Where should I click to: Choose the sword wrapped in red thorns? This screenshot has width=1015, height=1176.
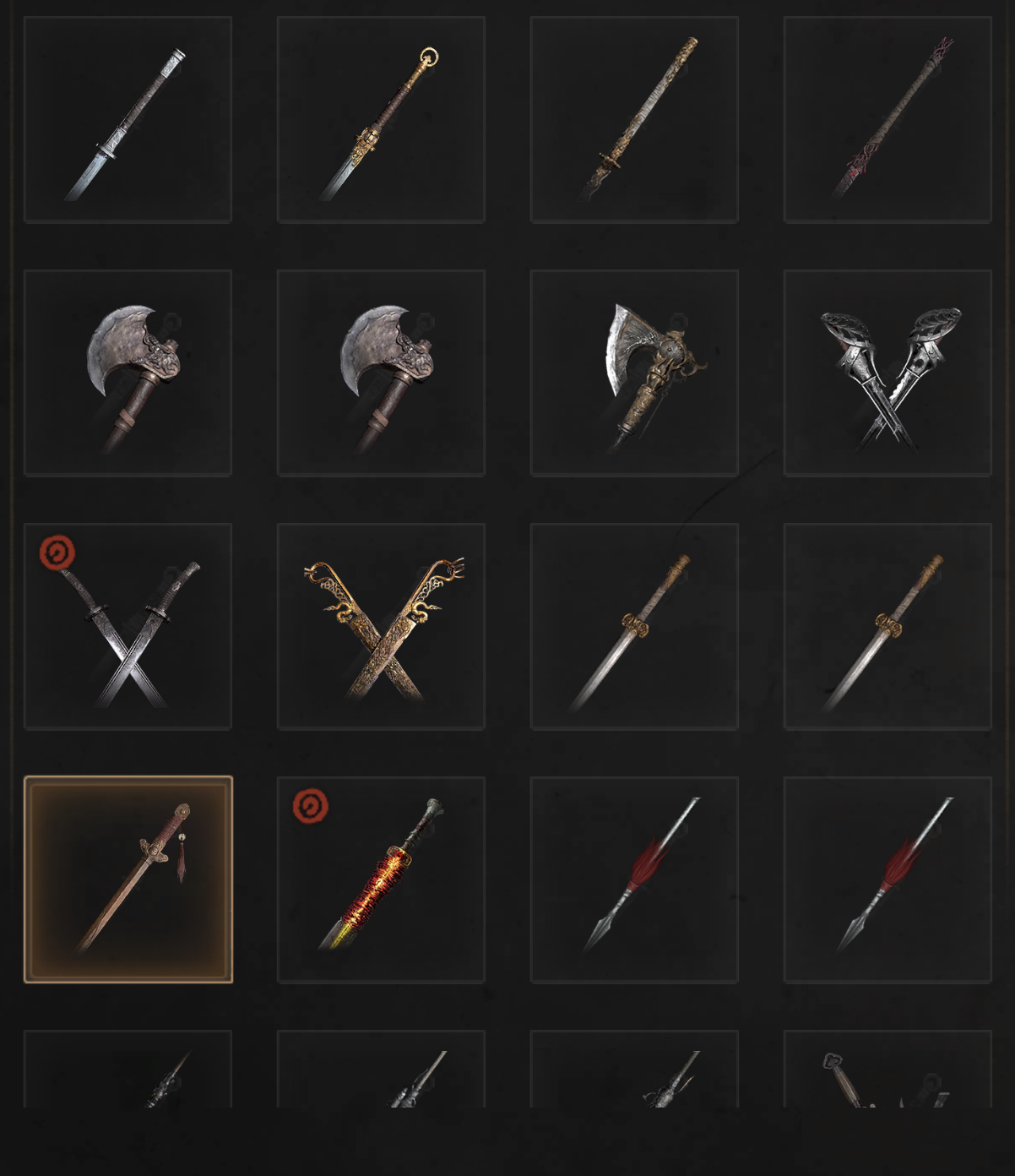click(887, 119)
